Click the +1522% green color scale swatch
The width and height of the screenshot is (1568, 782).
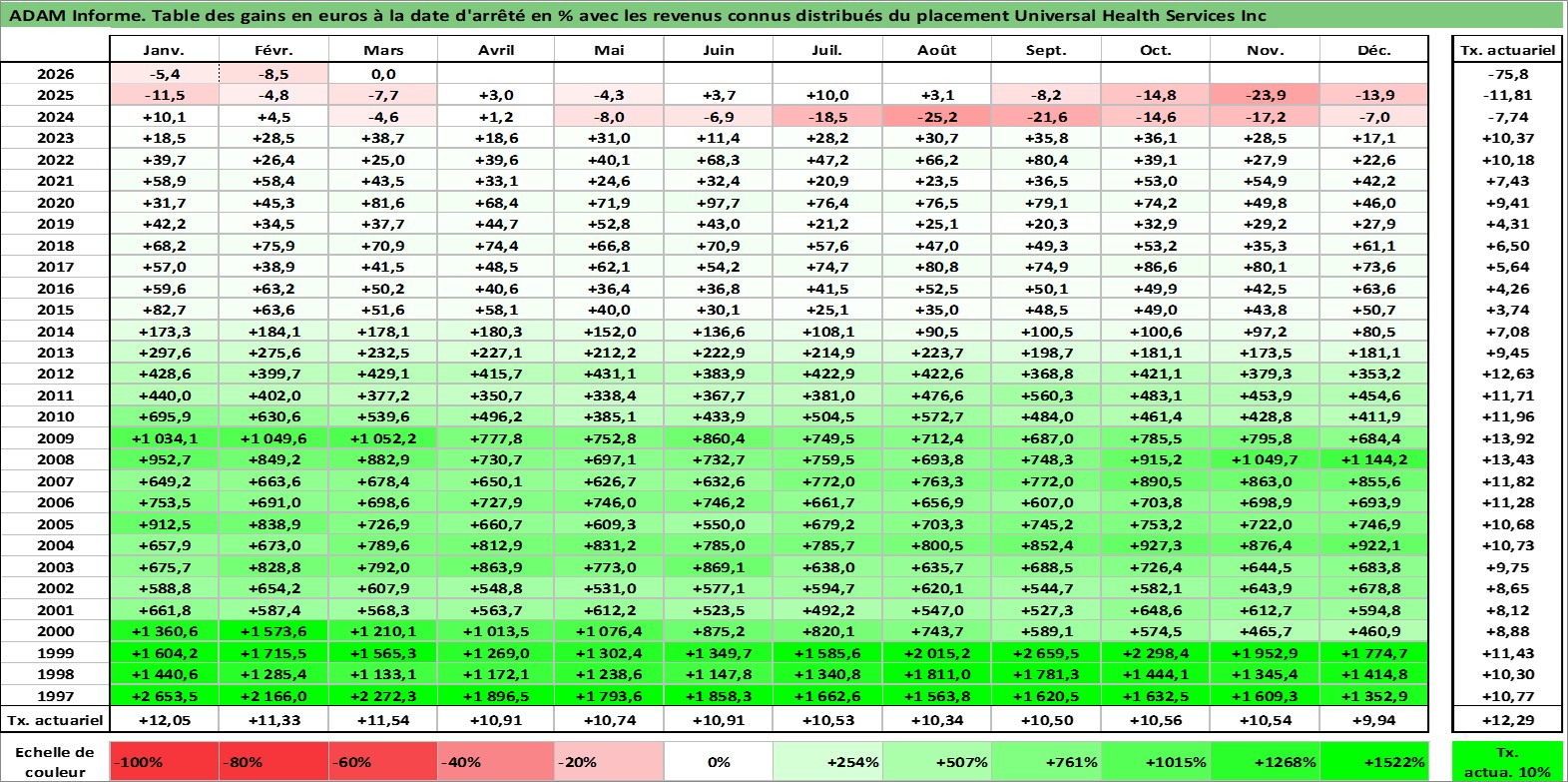(1373, 761)
